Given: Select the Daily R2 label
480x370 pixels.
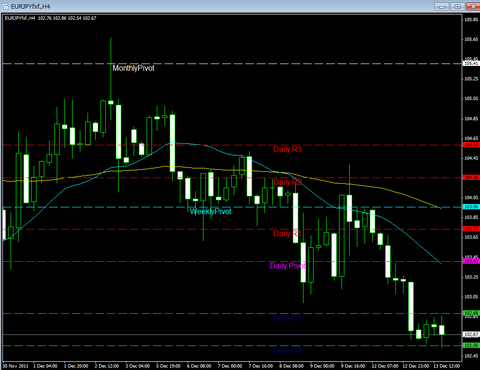Looking at the screenshot, I should [287, 182].
